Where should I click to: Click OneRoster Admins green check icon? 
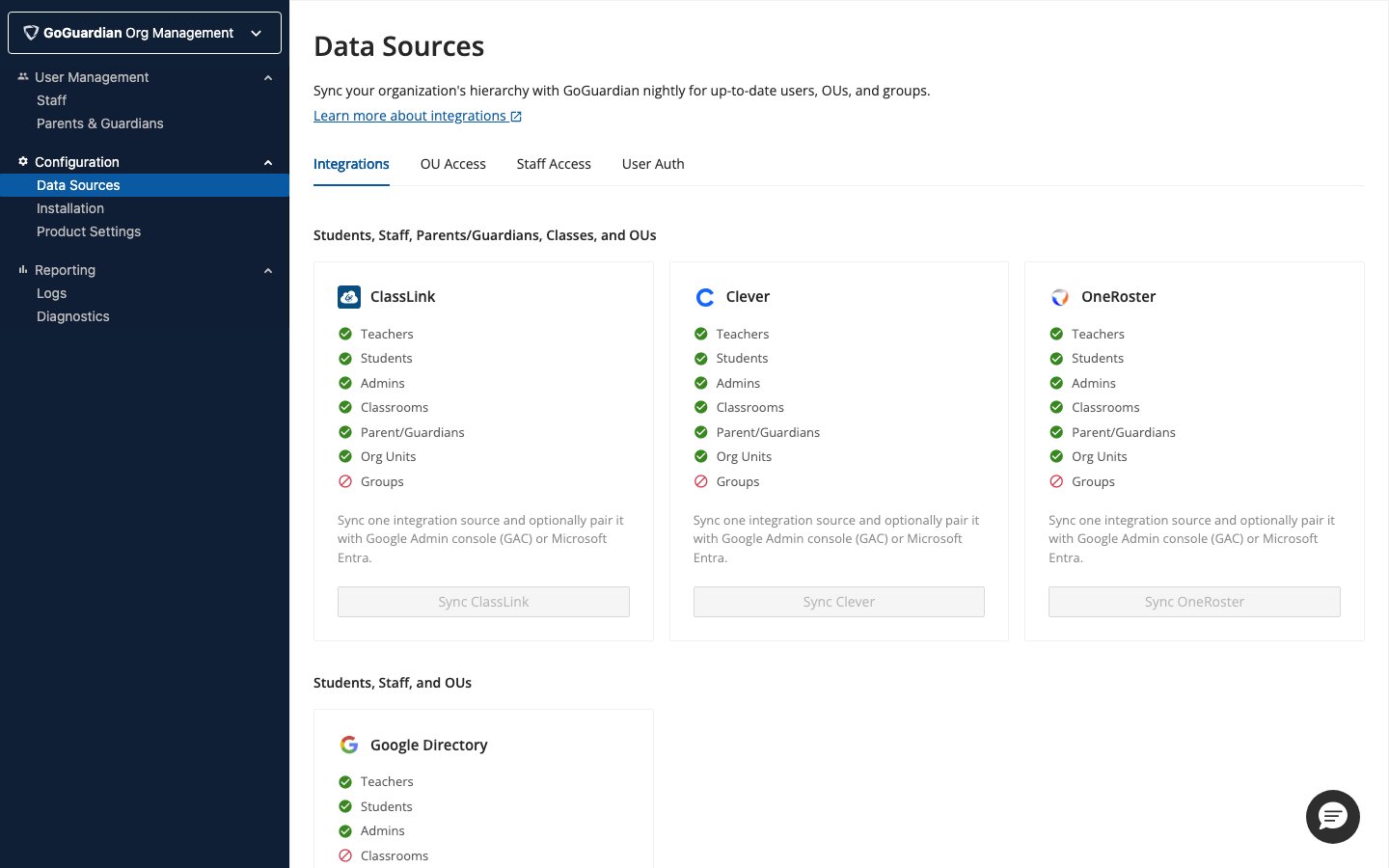click(x=1056, y=383)
